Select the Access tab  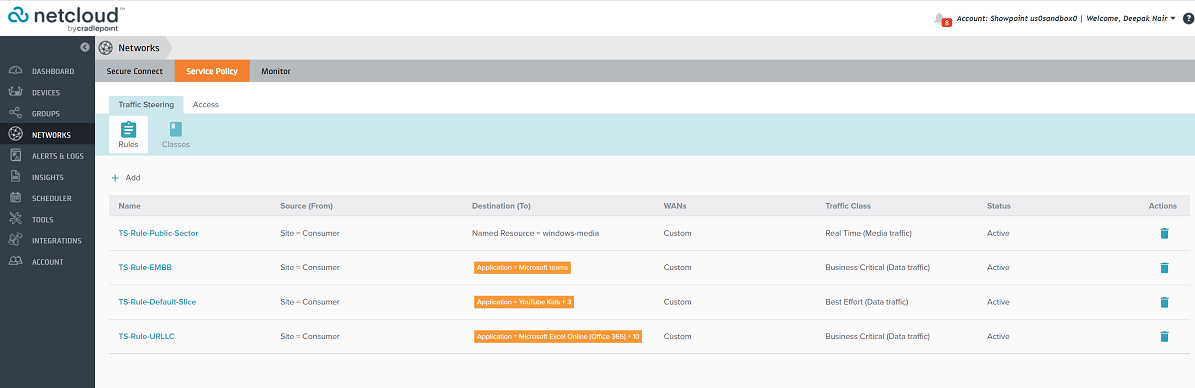[x=206, y=104]
